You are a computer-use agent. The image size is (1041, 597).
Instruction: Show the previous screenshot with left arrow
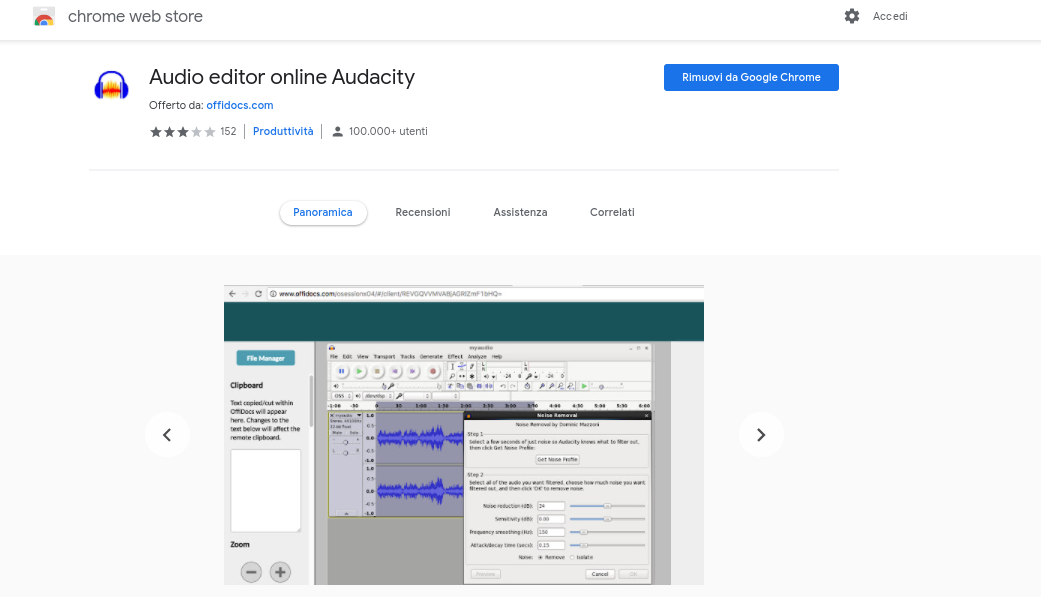[167, 435]
